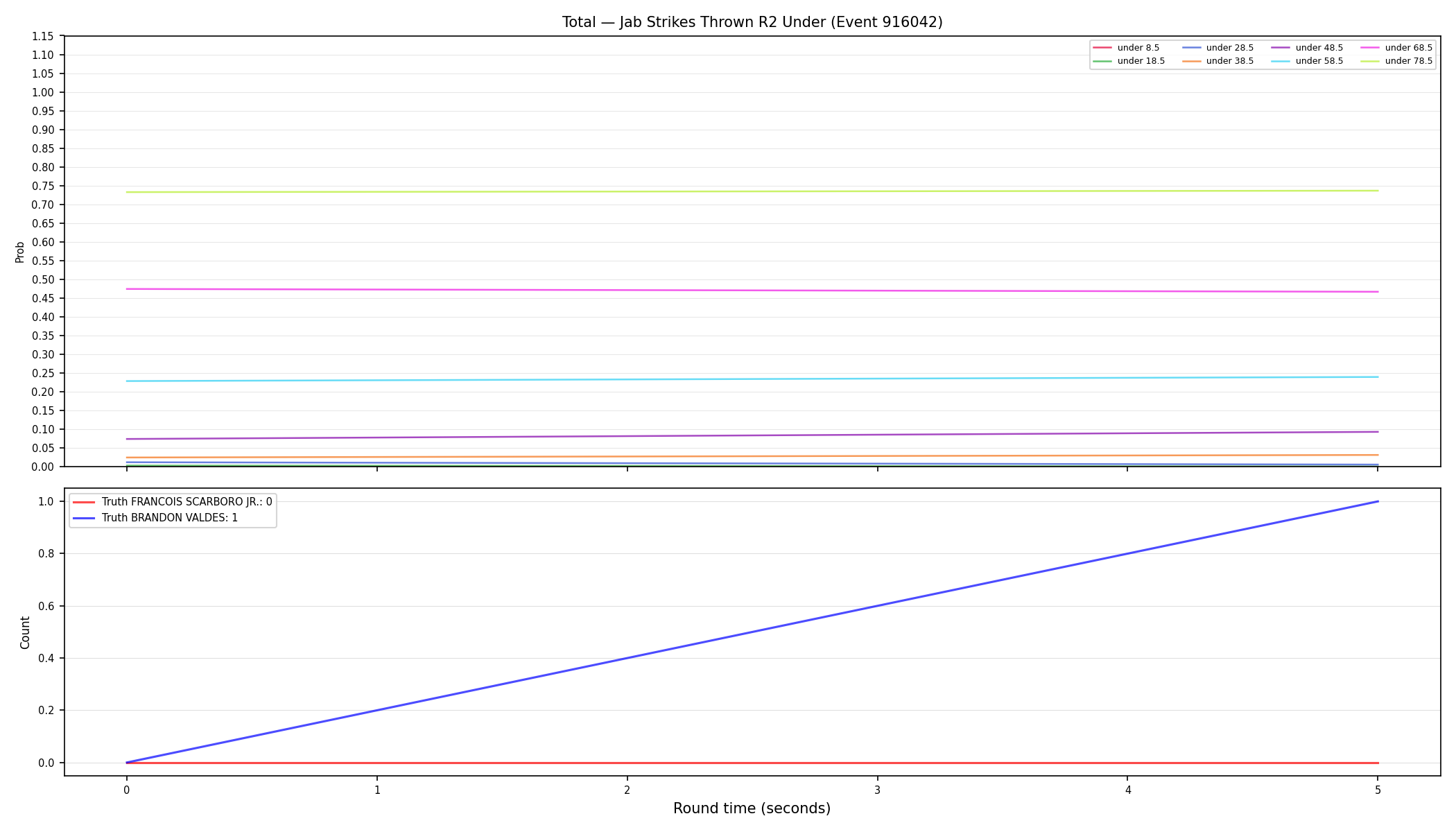Click the x-axis tick label 1
Viewport: 1456px width, 832px height.
[x=376, y=790]
